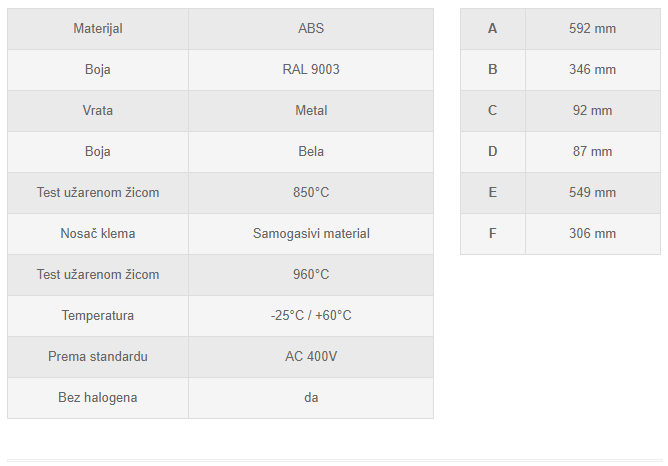Select the Vrata row label

click(98, 111)
